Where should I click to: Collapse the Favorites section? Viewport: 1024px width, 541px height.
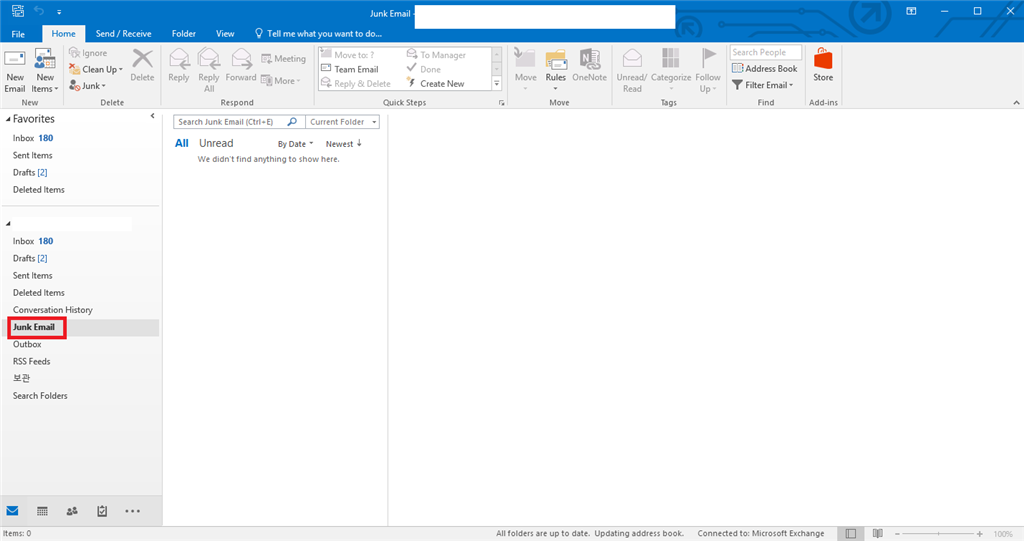8,120
